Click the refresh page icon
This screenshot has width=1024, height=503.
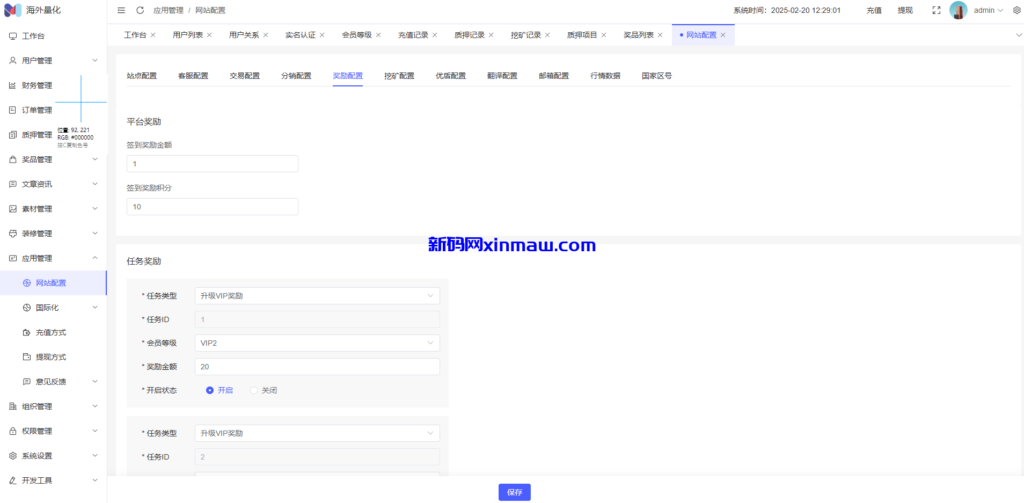point(140,10)
